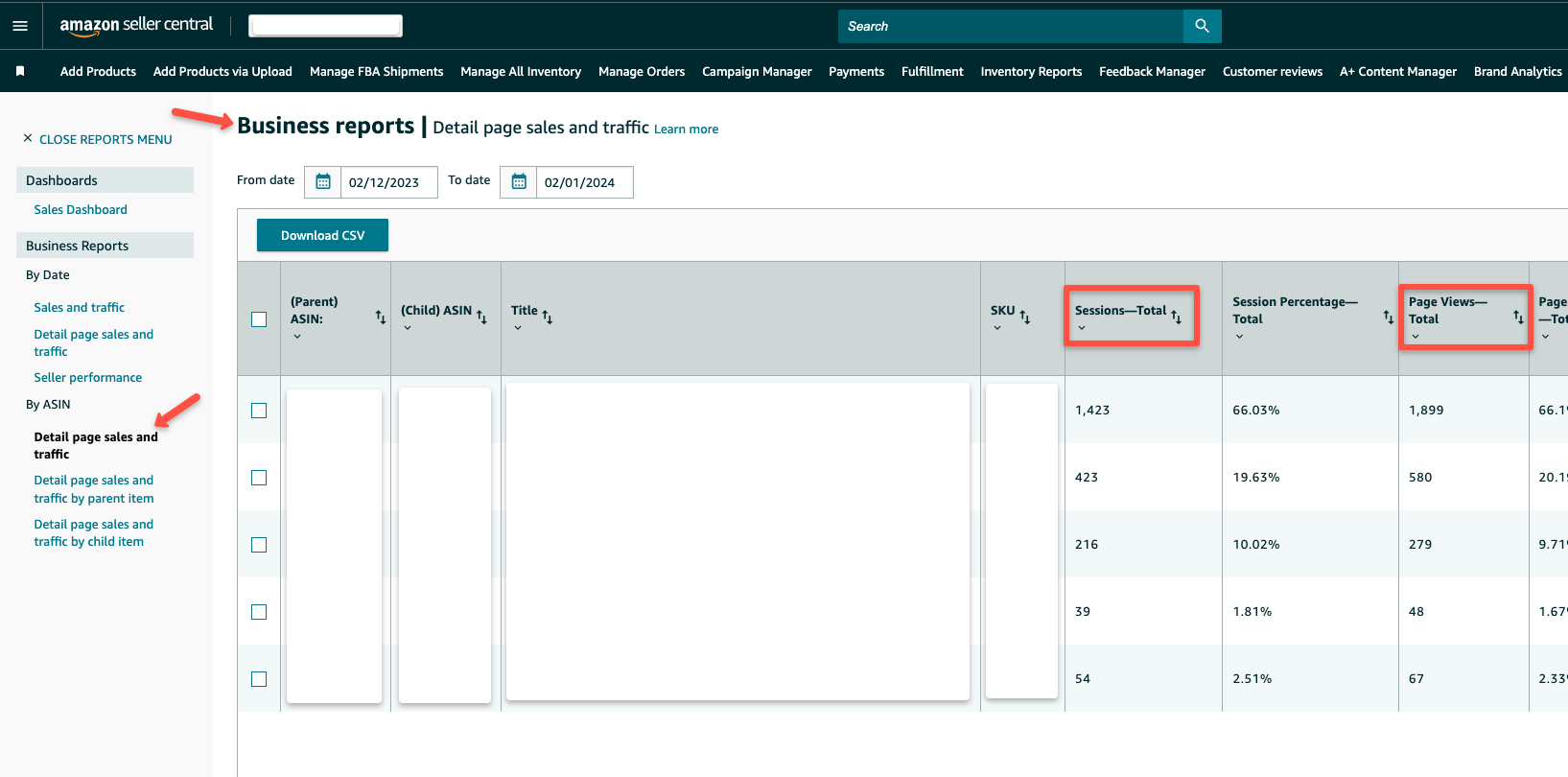Click the Amazon Seller Central logo
This screenshot has width=1568, height=777.
click(x=136, y=26)
